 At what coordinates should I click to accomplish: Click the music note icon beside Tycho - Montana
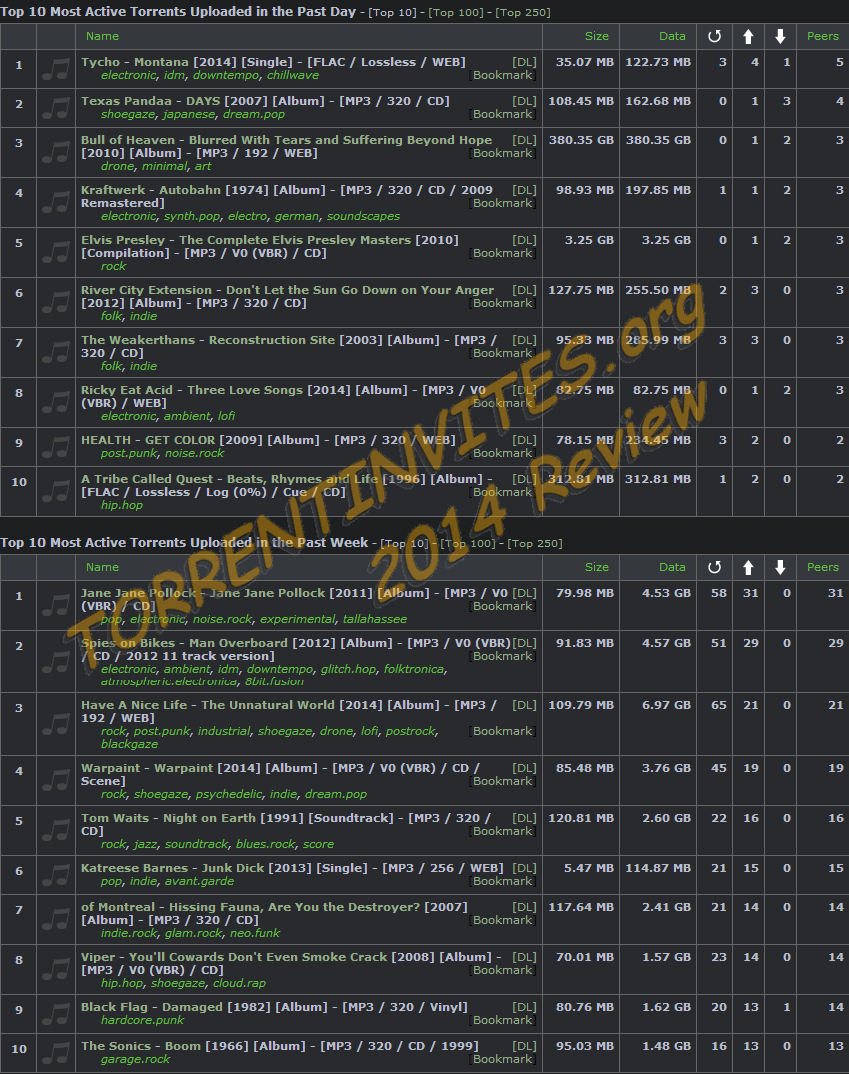(55, 68)
